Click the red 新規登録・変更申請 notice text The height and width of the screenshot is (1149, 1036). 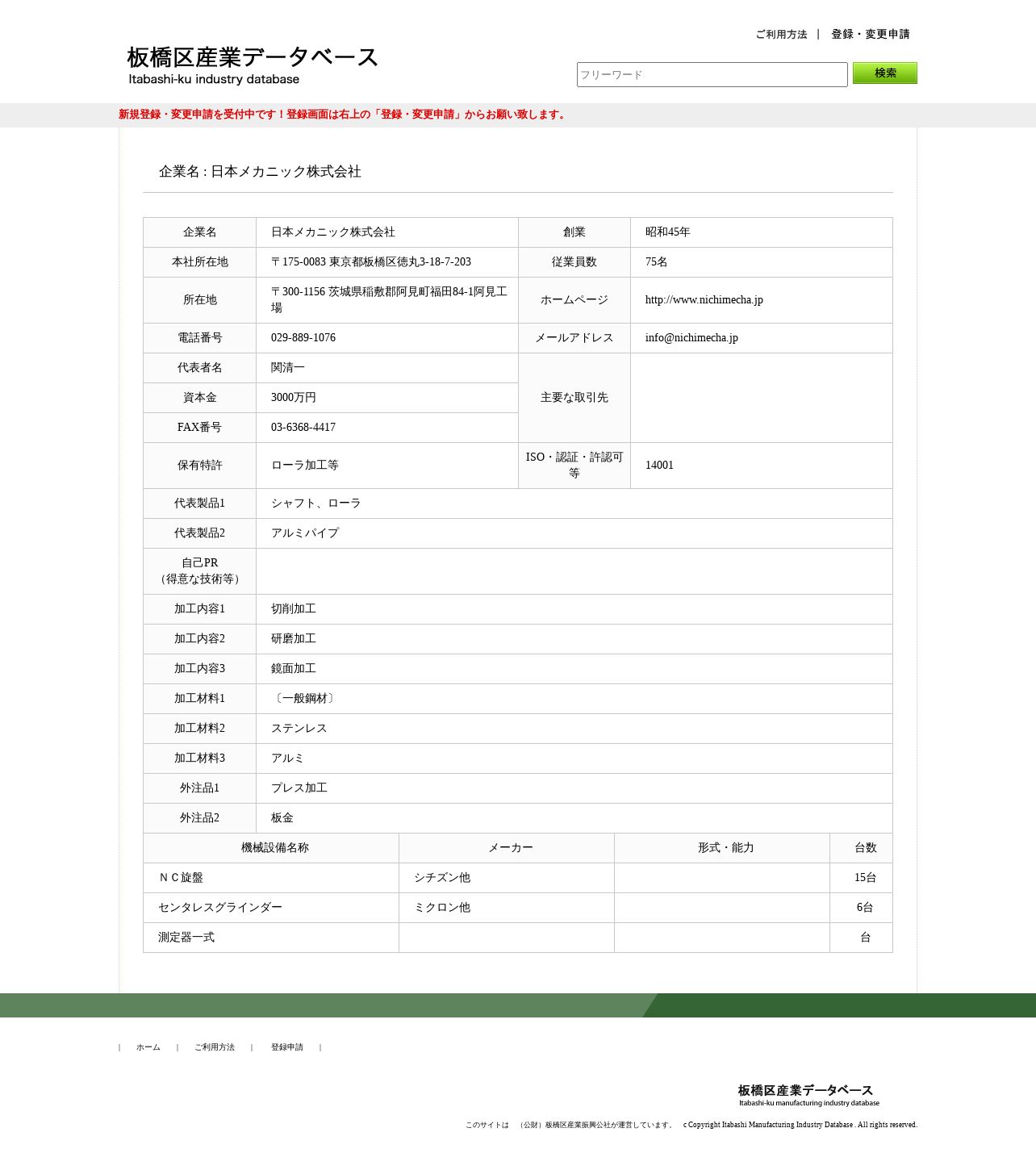coord(344,115)
